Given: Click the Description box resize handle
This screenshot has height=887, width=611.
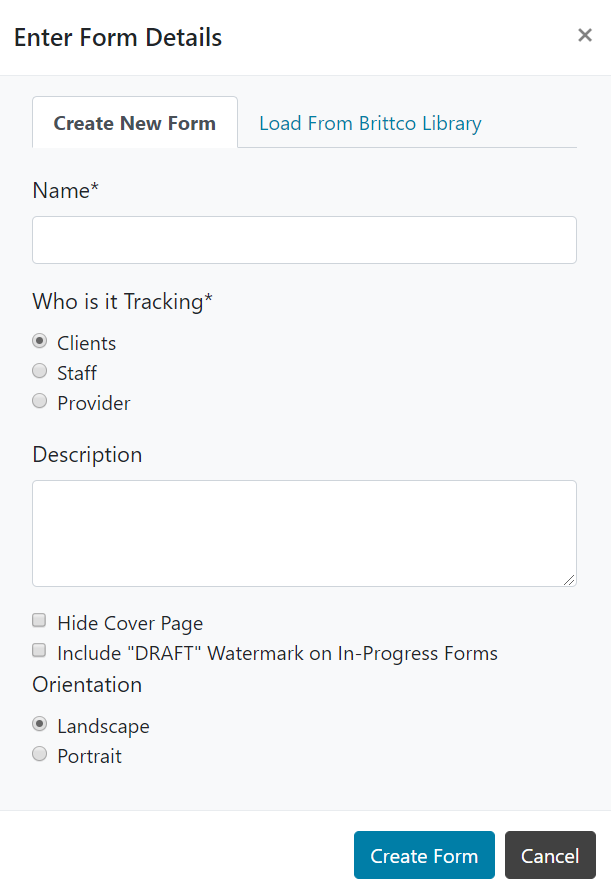Looking at the screenshot, I should click(569, 579).
